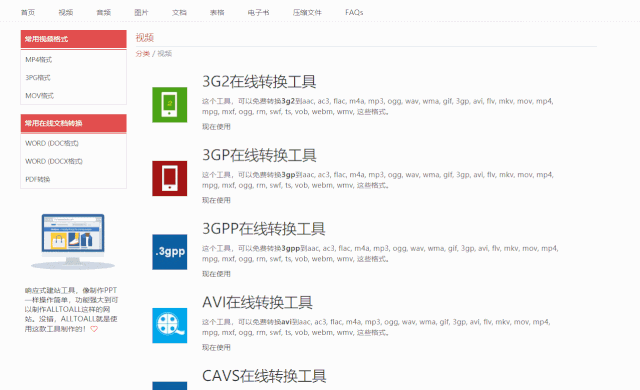This screenshot has height=390, width=640.
Task: Click 现在使用 under the 3GP converter
Action: 216,200
